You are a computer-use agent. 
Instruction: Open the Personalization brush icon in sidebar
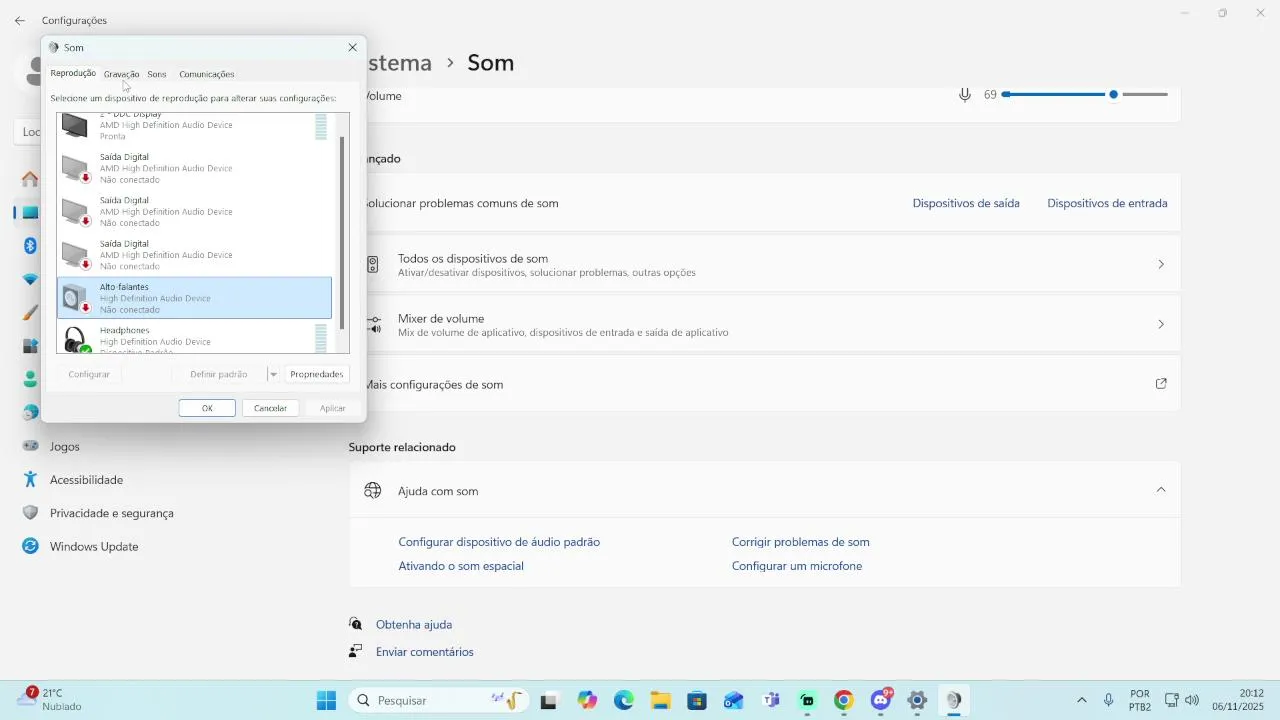click(30, 312)
